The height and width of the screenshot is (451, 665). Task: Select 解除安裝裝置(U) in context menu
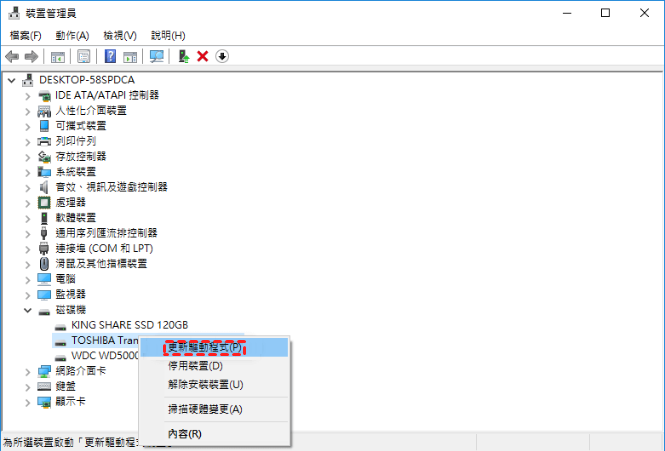coord(205,384)
